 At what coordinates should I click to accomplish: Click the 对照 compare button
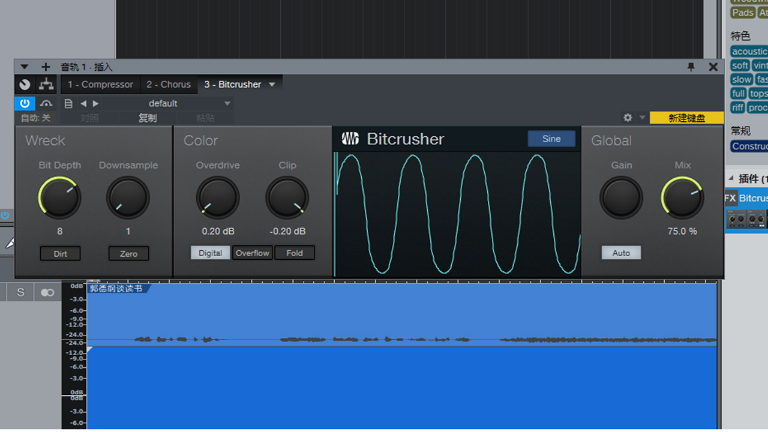(x=90, y=118)
